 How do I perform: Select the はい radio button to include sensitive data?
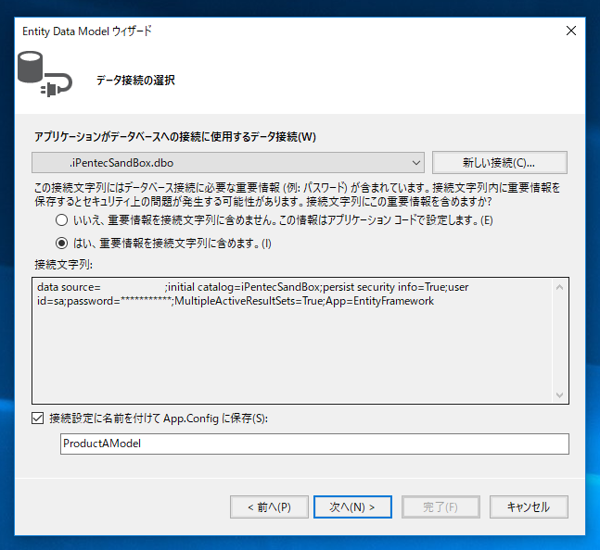point(62,243)
